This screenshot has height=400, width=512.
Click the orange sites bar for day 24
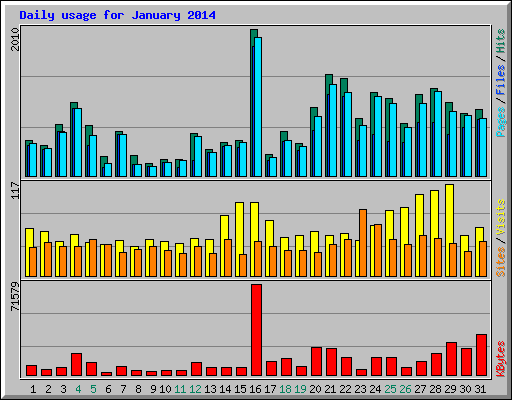coord(378,250)
